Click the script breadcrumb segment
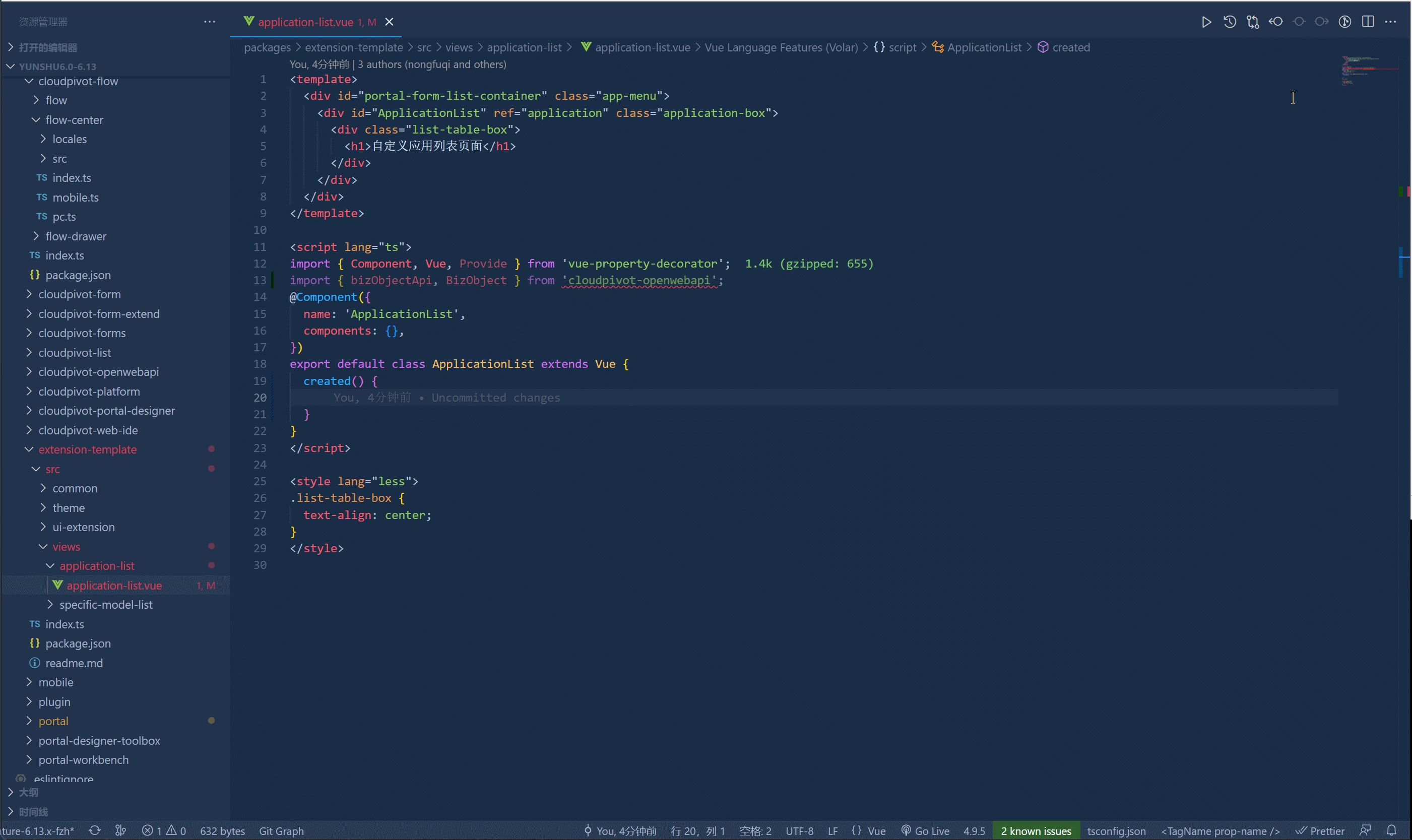The height and width of the screenshot is (840, 1412). coord(895,47)
